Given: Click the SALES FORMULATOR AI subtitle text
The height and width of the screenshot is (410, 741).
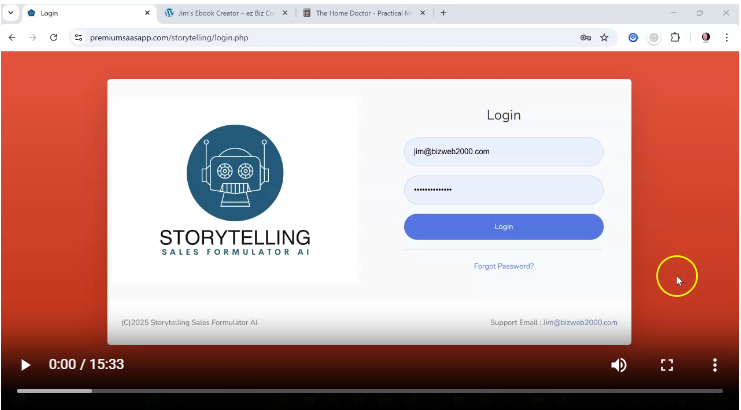Looking at the screenshot, I should 235,253.
